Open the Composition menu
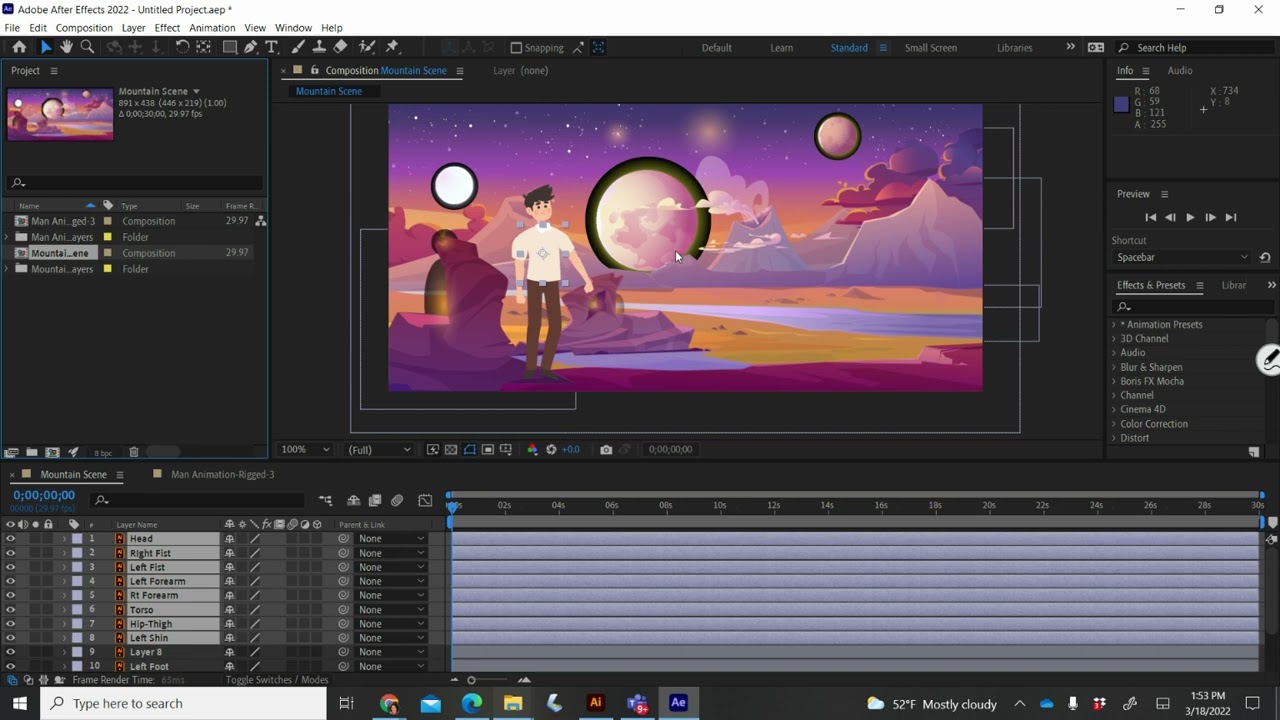 point(84,28)
